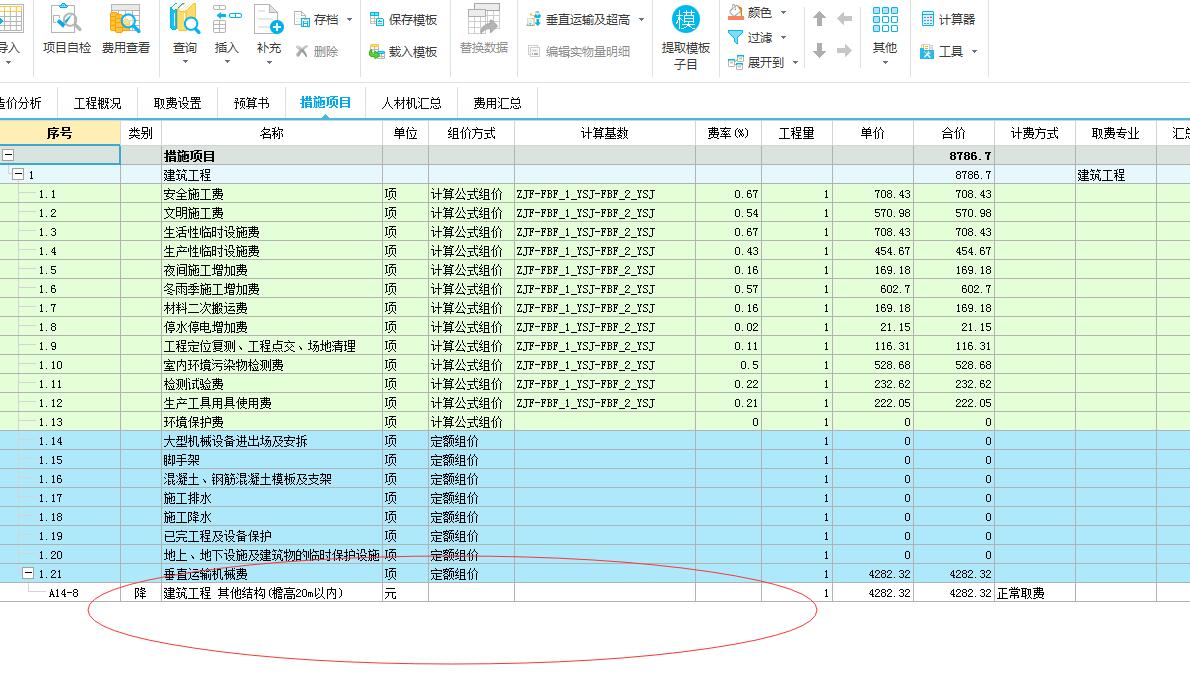Viewport: 1190px width, 681px height.
Task: Open the 过滤 dropdown arrow
Action: [x=783, y=37]
